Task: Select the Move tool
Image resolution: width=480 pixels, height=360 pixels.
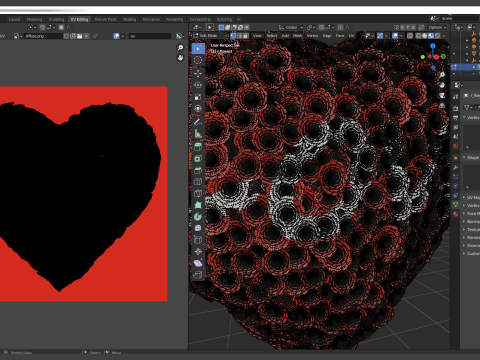Action: 198,73
